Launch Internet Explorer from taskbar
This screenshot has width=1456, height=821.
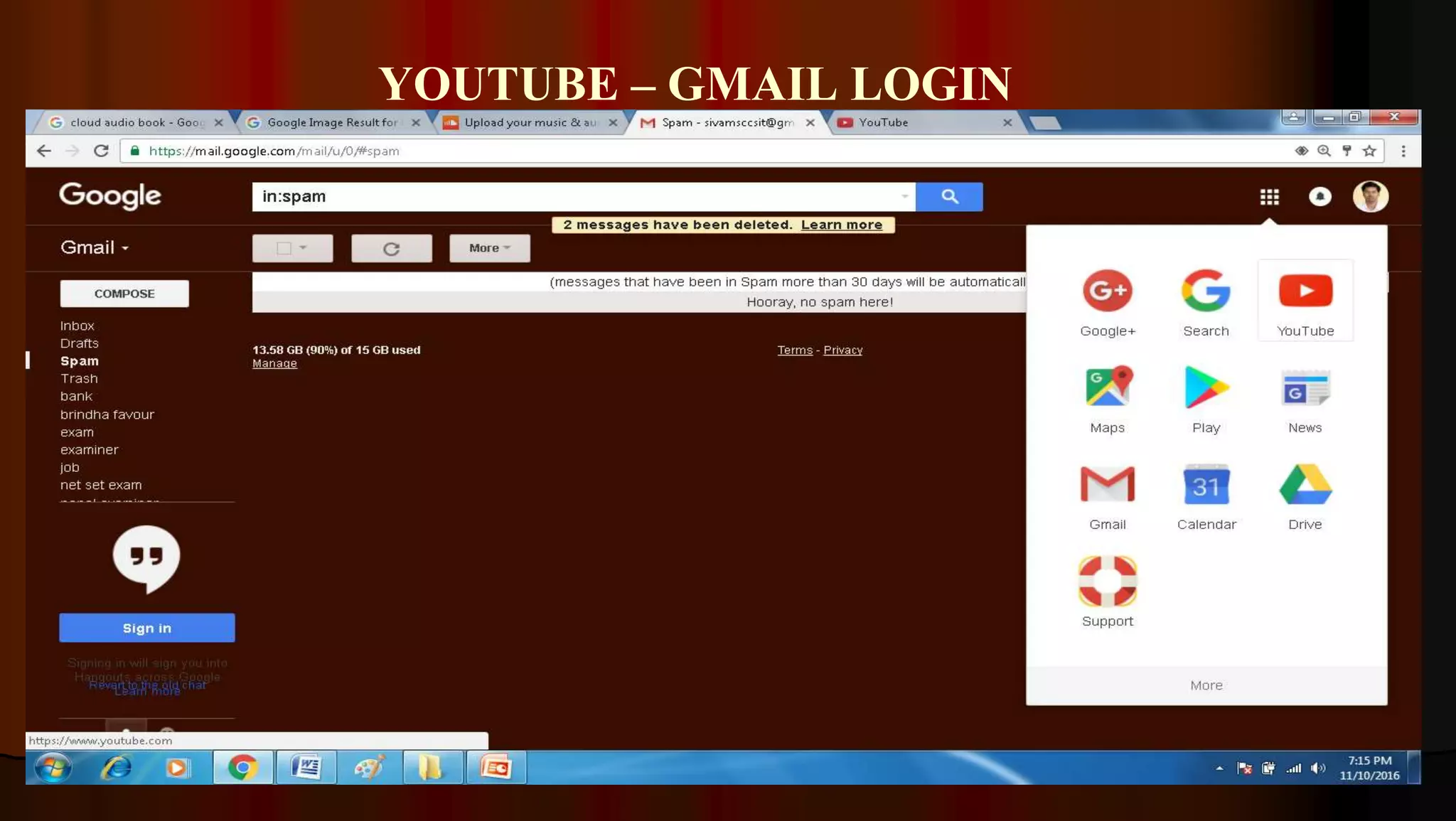tap(116, 768)
